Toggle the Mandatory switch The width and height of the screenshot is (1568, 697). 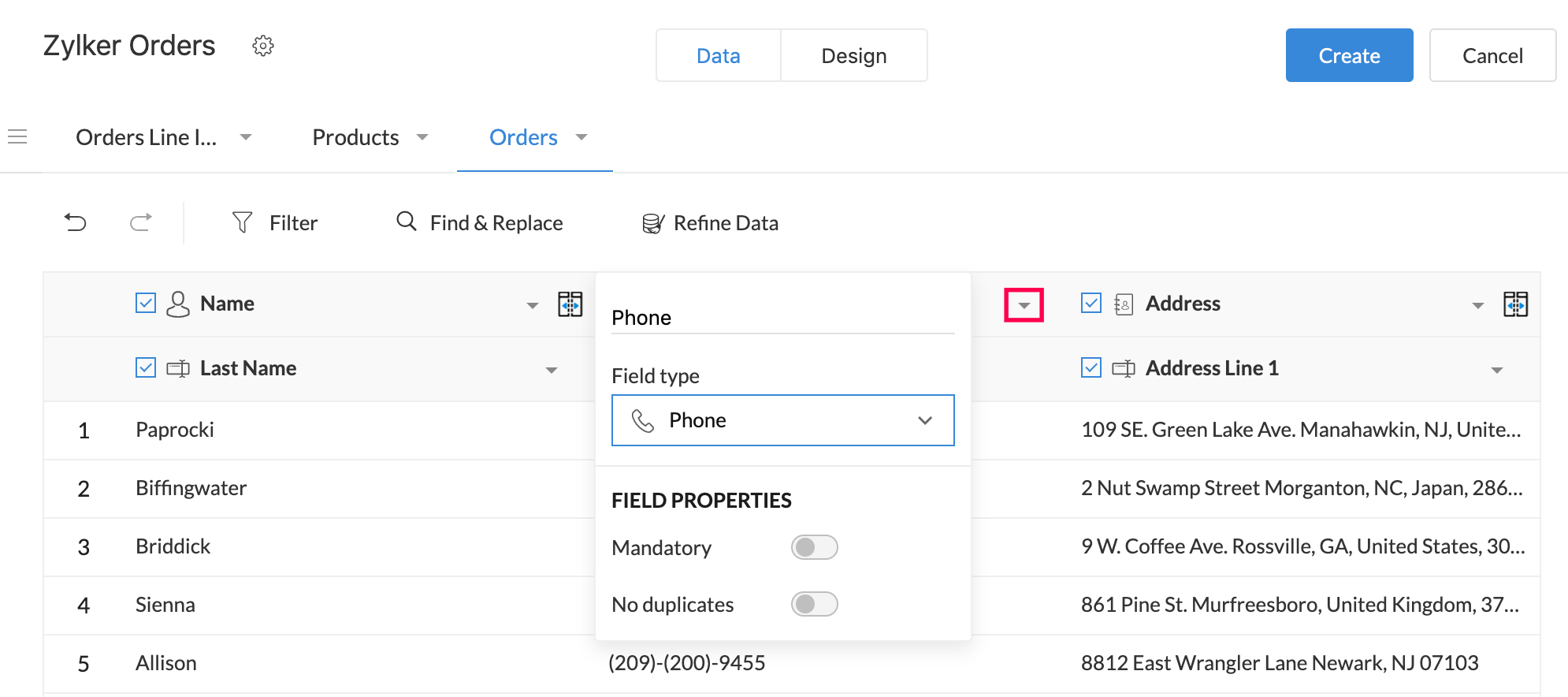(x=814, y=547)
